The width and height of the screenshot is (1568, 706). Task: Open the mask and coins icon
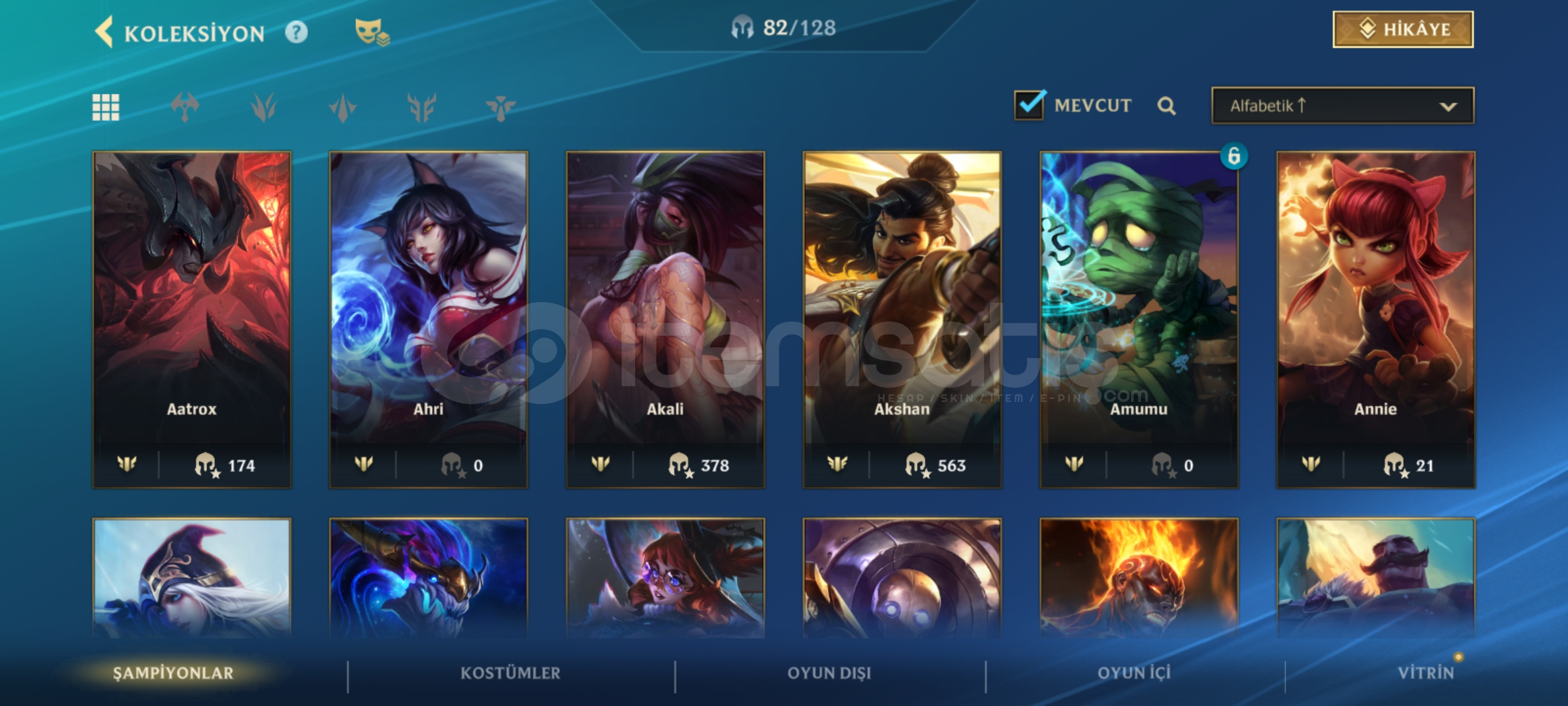tap(372, 32)
